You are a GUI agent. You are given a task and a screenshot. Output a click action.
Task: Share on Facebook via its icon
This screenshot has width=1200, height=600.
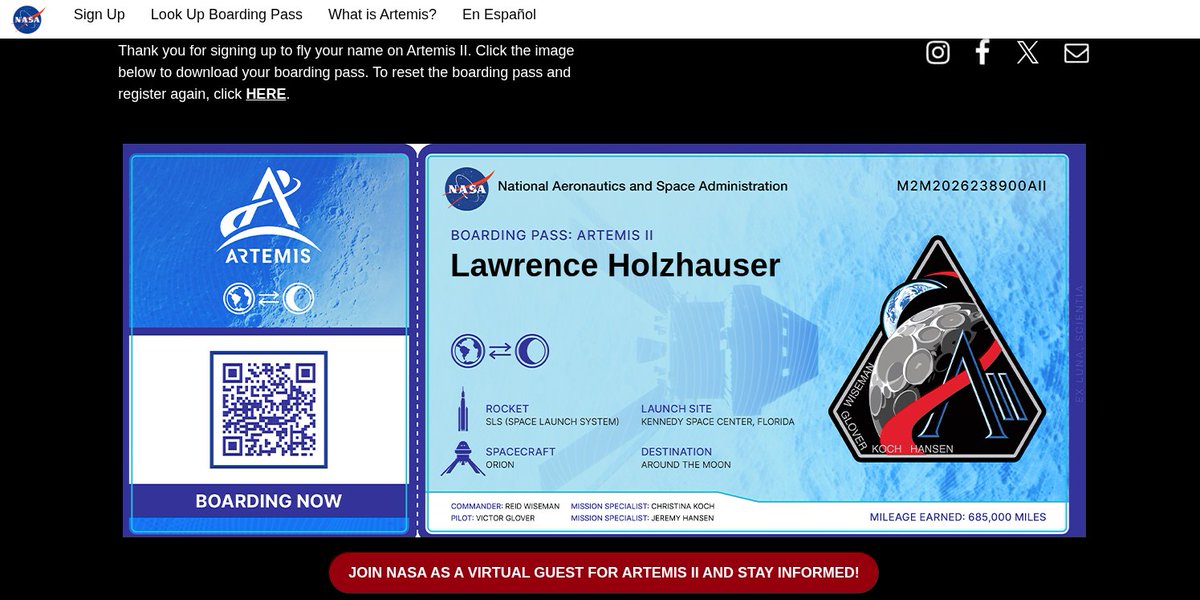click(982, 52)
